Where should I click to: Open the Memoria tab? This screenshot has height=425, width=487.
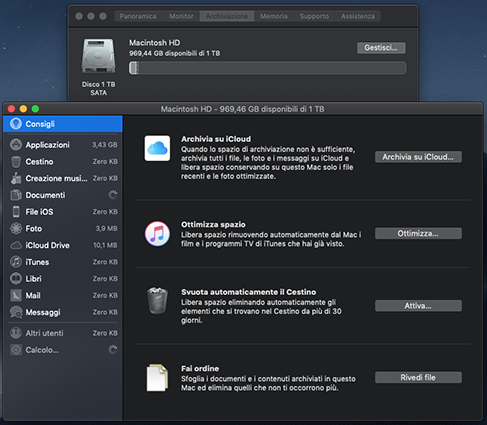click(x=274, y=16)
